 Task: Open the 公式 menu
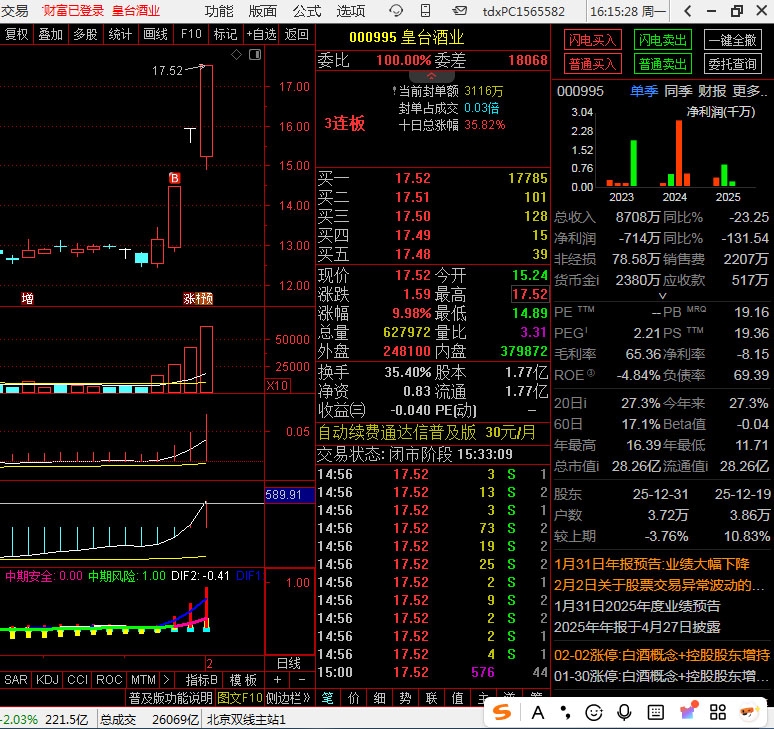(x=307, y=10)
